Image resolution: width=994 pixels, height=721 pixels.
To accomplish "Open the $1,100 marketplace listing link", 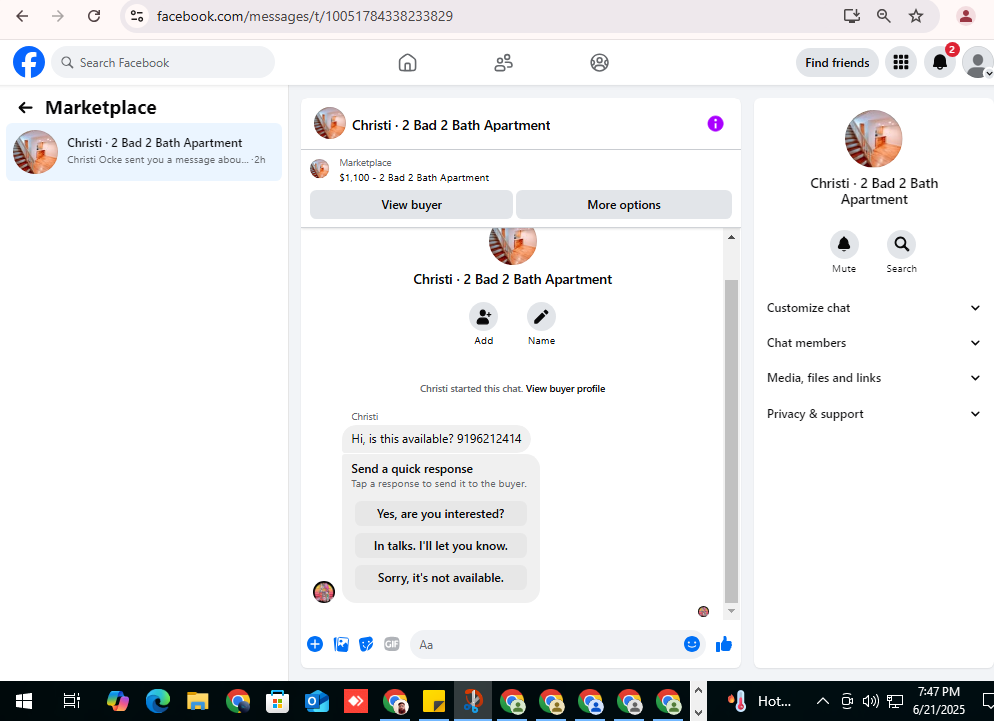I will (x=414, y=178).
